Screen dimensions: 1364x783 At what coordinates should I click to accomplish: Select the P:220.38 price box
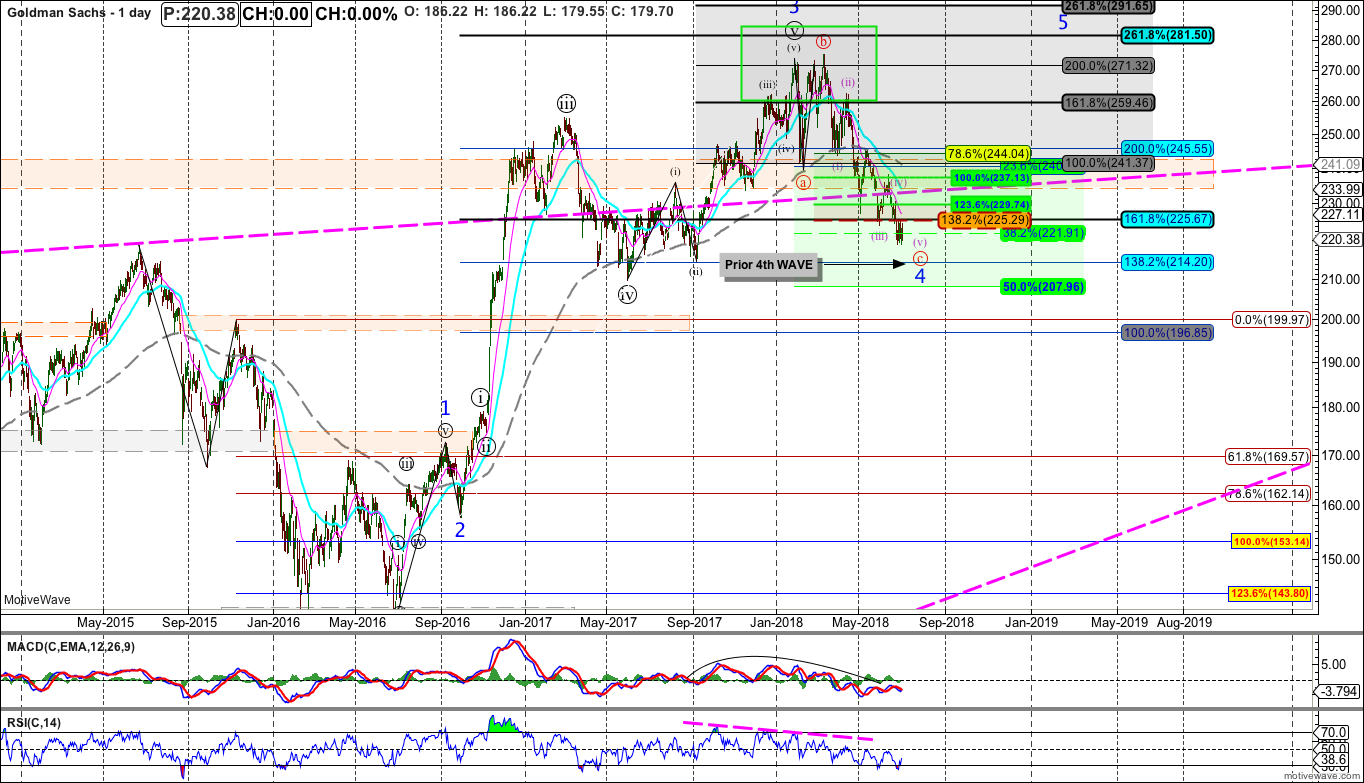click(x=202, y=16)
